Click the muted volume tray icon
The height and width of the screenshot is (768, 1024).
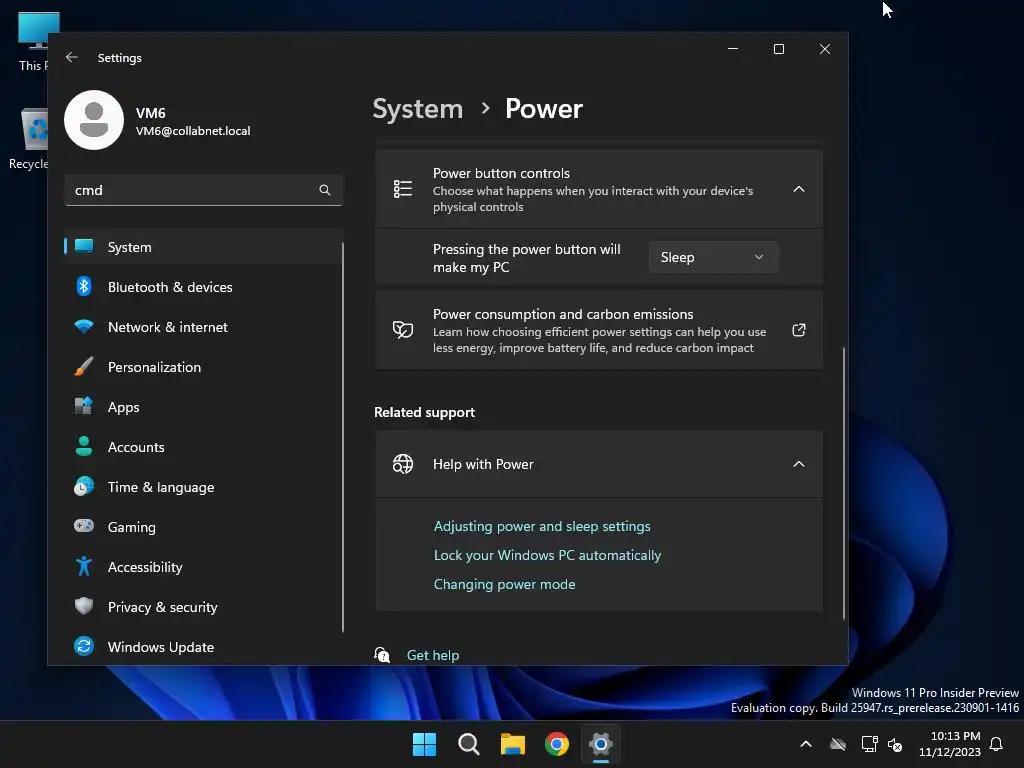[x=895, y=744]
